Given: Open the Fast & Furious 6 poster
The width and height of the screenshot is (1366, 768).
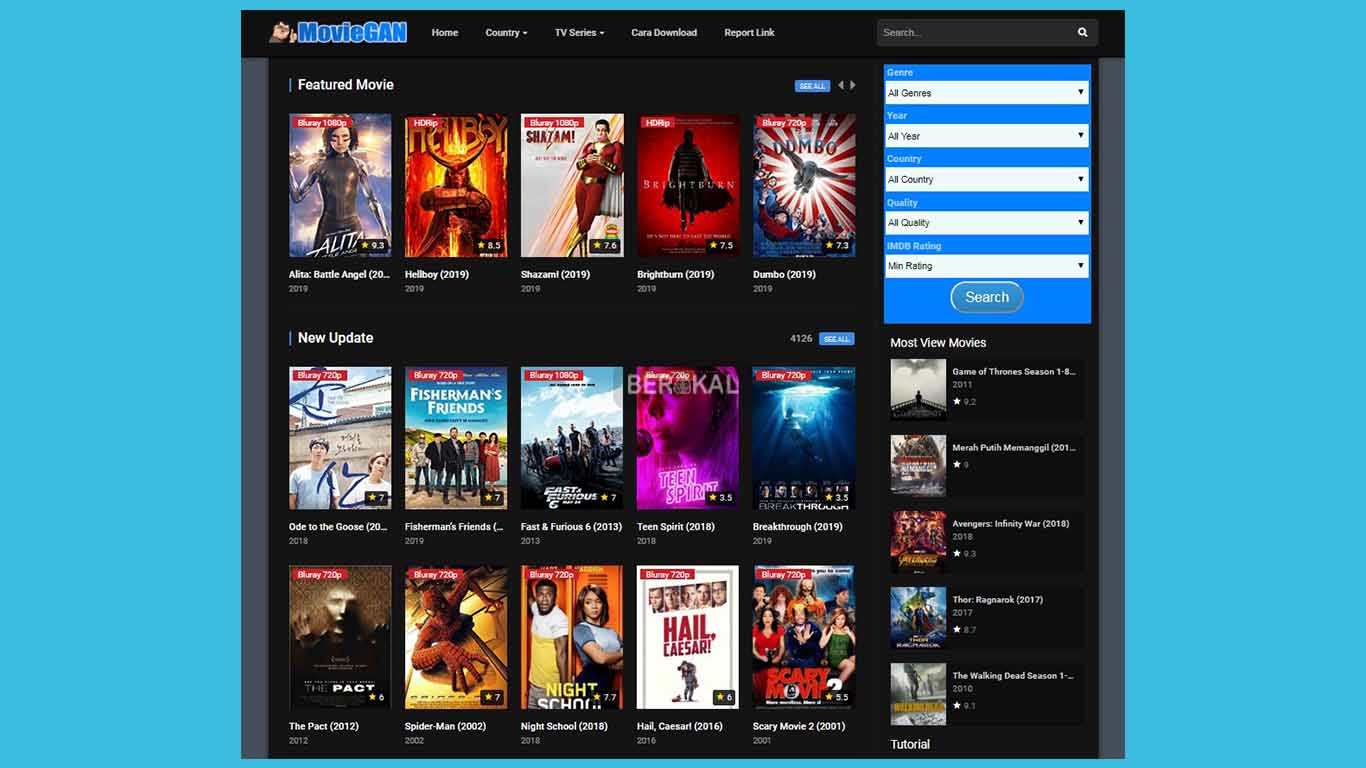Looking at the screenshot, I should click(x=572, y=438).
